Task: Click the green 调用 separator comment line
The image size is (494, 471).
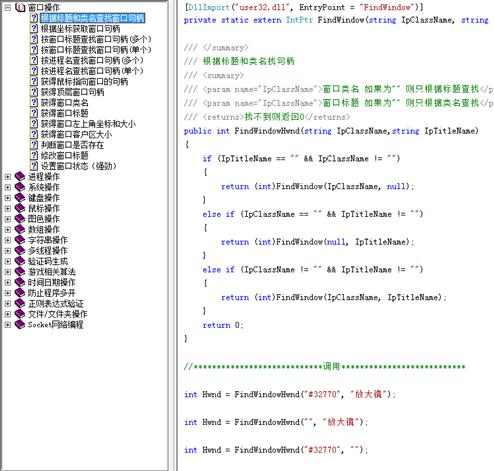Action: pyautogui.click(x=324, y=367)
